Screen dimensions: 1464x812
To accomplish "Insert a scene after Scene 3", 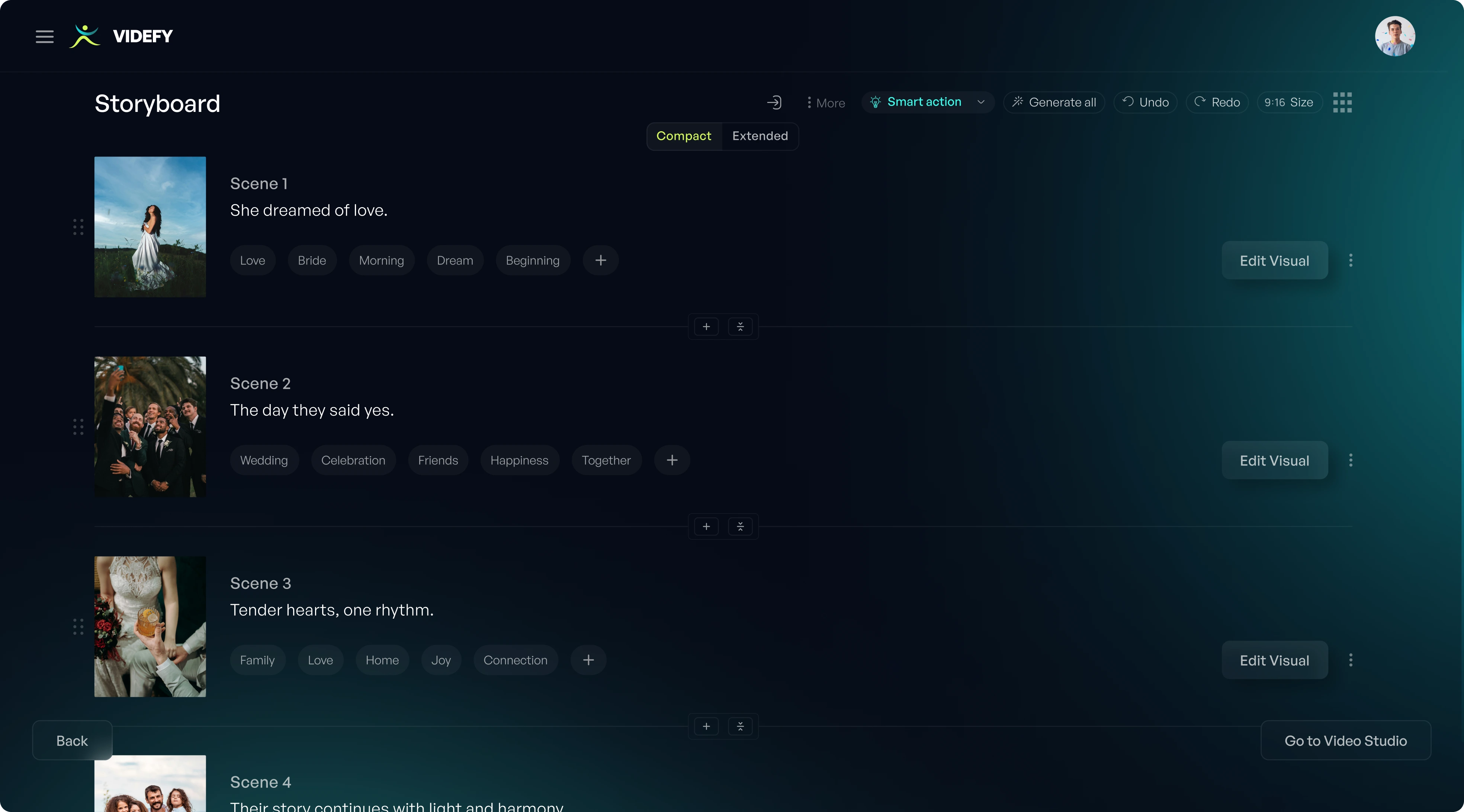I will point(706,726).
